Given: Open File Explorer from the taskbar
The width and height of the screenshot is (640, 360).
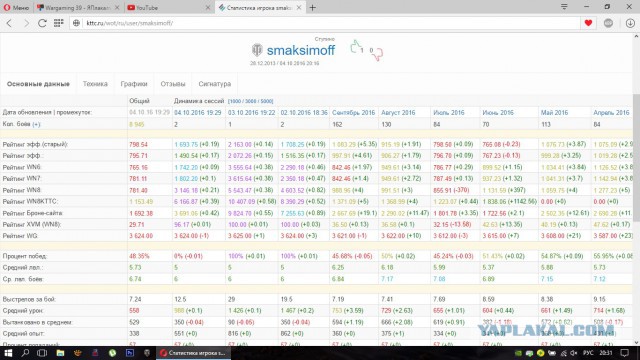Looking at the screenshot, I should [60, 353].
